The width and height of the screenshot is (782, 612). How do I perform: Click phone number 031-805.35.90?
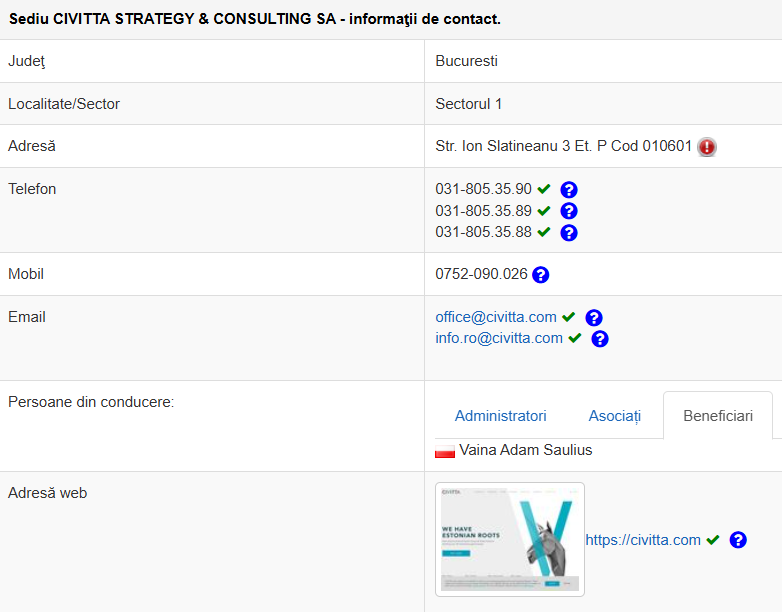(483, 189)
